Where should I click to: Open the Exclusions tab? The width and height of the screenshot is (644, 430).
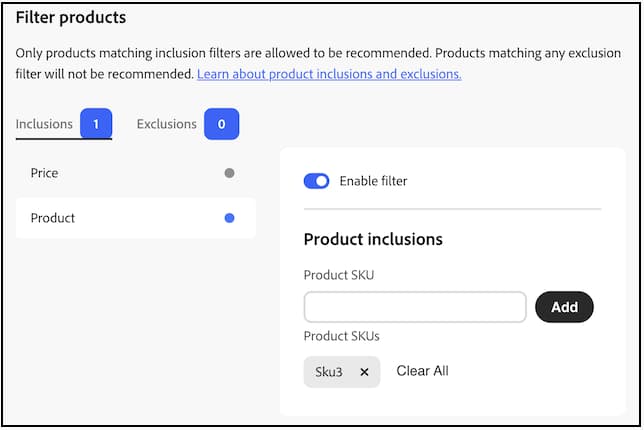(166, 124)
